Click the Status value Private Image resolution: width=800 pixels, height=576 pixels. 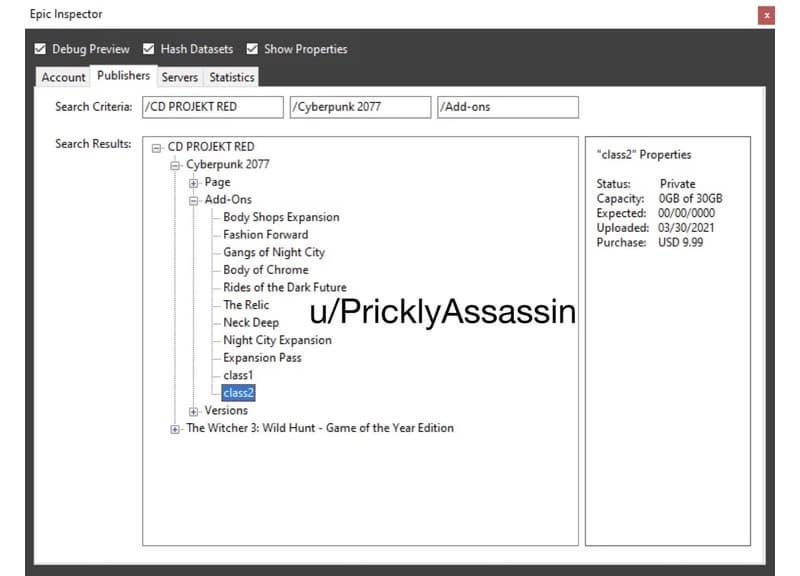(678, 184)
